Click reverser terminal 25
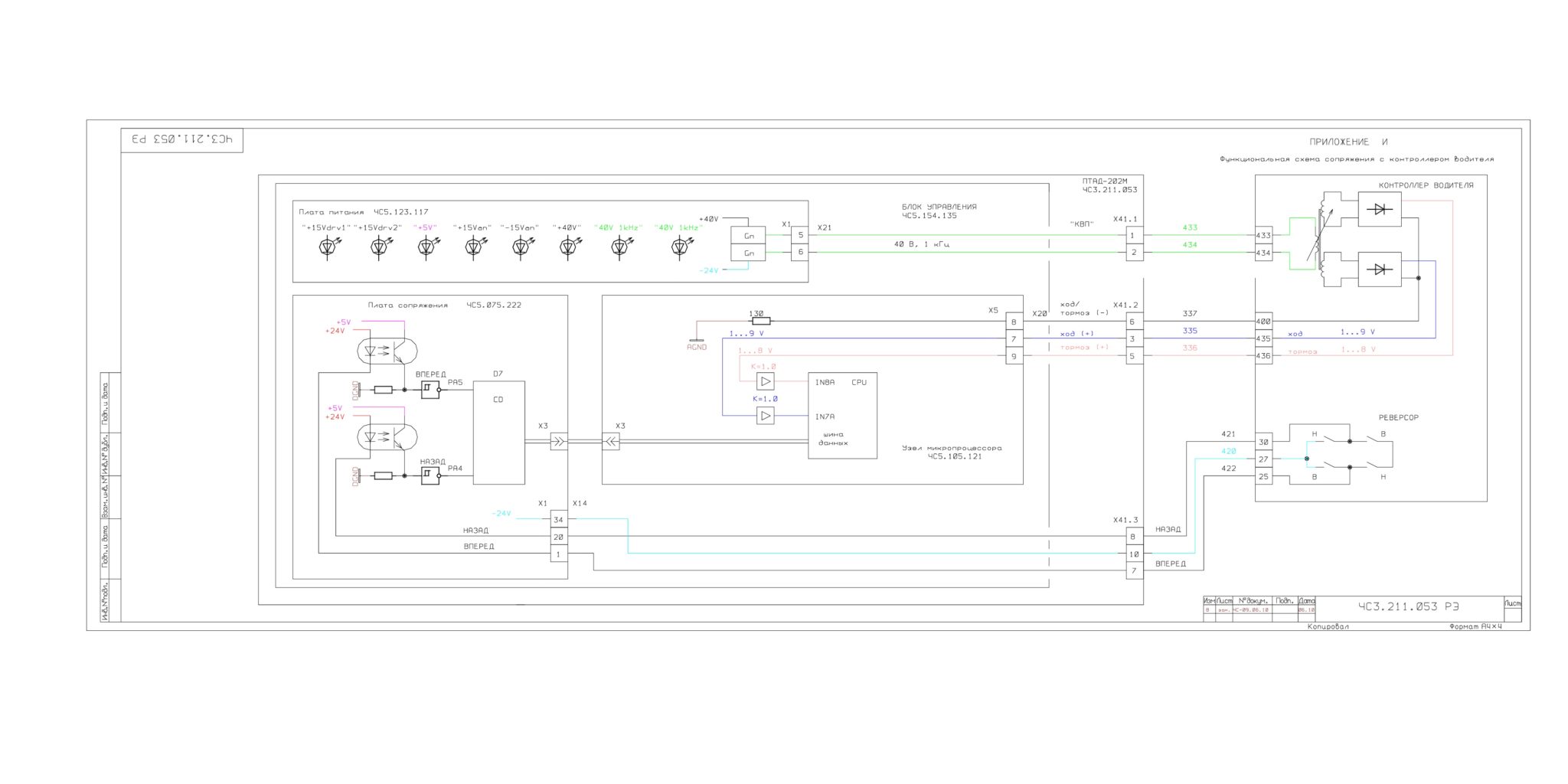Viewport: 1568px width, 784px height. point(1263,476)
